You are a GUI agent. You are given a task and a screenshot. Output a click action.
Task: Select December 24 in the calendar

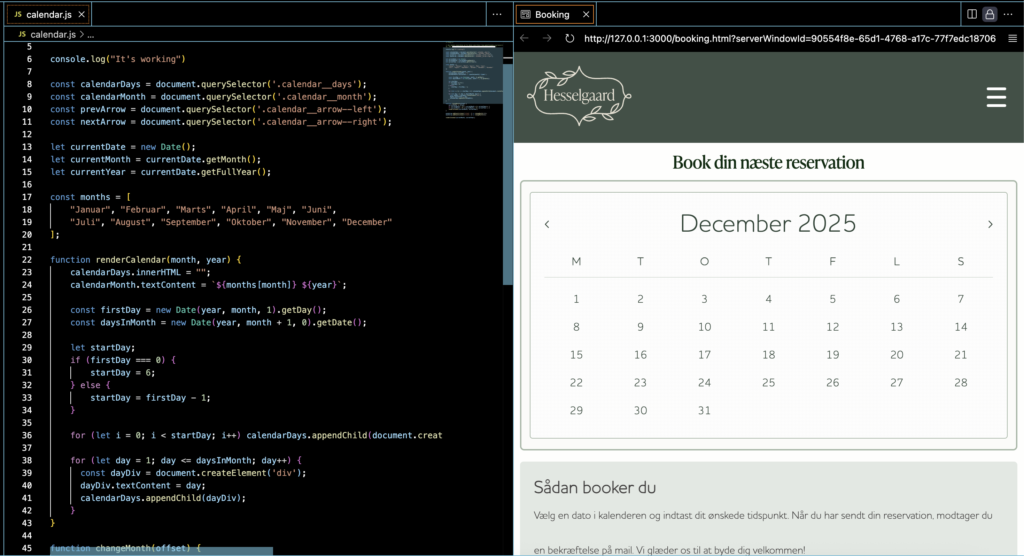point(704,383)
